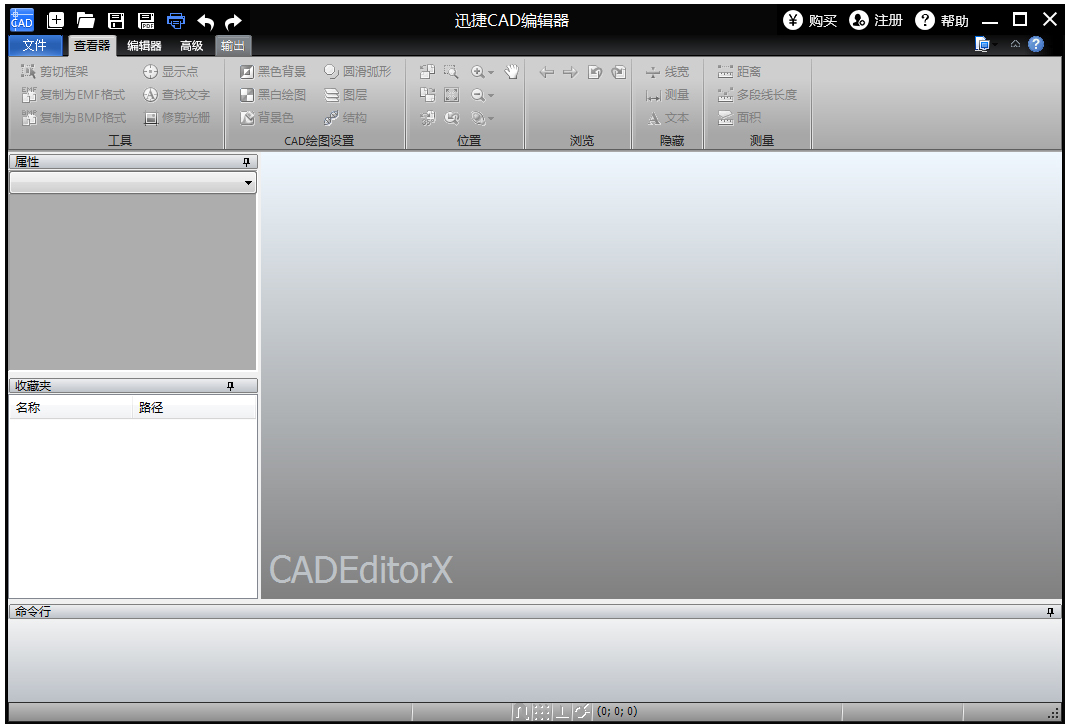
Task: Click the 注册 button
Action: [x=876, y=20]
